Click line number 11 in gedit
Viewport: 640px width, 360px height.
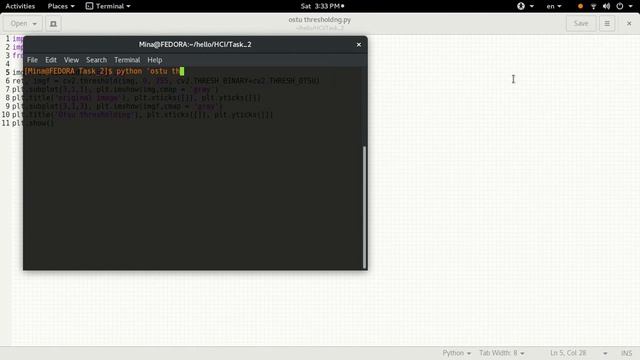pyautogui.click(x=6, y=123)
